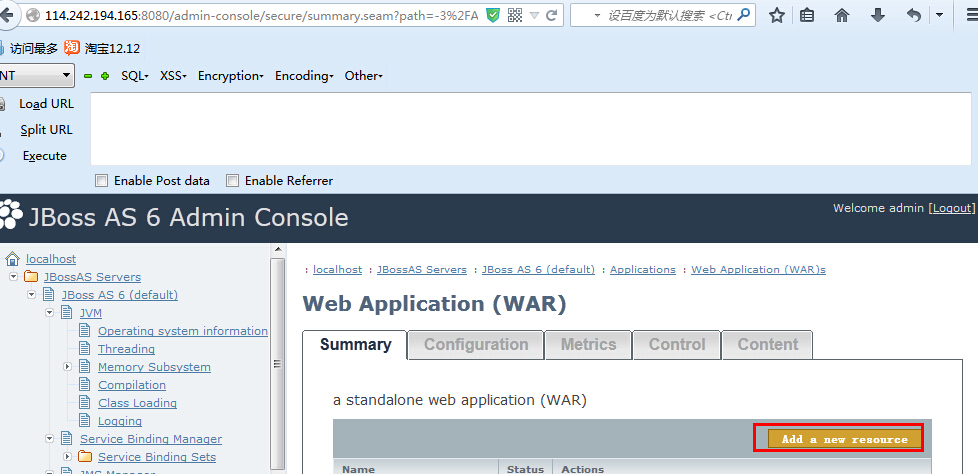Open the HackBar SQL dropdown
The height and width of the screenshot is (474, 978).
(135, 75)
